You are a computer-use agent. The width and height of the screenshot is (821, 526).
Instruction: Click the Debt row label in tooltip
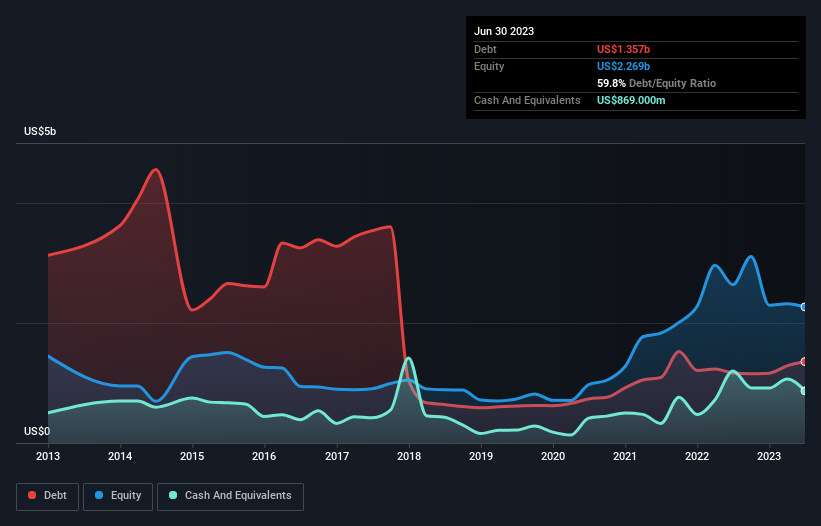[485, 49]
